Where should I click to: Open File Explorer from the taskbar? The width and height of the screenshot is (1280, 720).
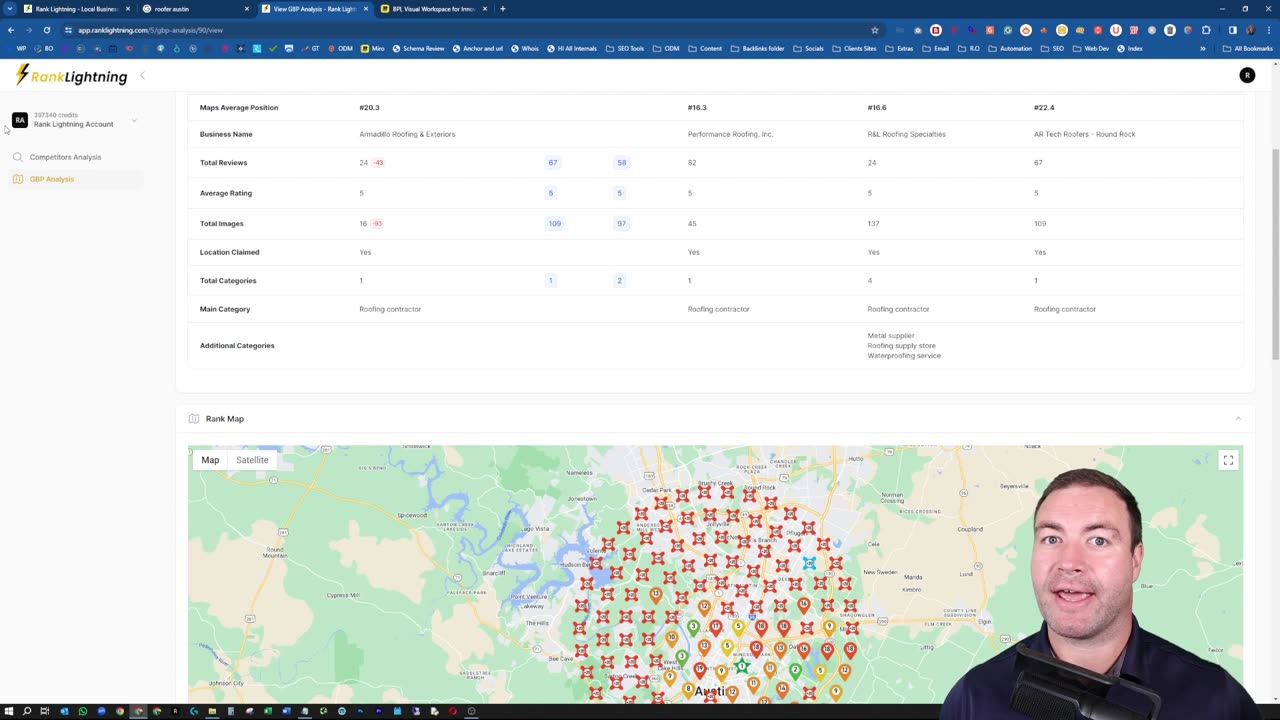coord(212,711)
